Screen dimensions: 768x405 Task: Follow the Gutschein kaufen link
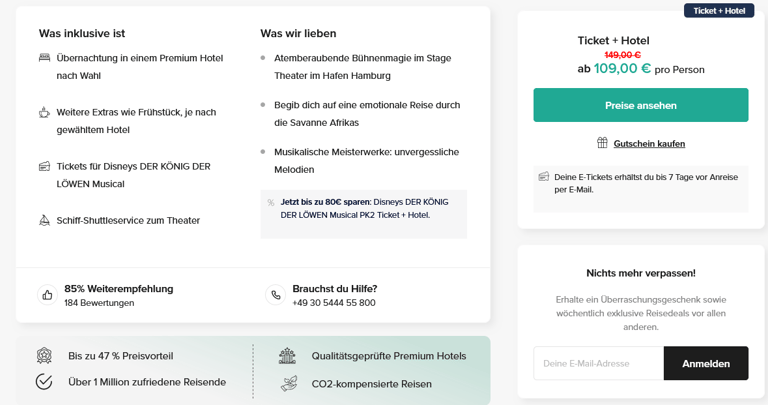(649, 143)
